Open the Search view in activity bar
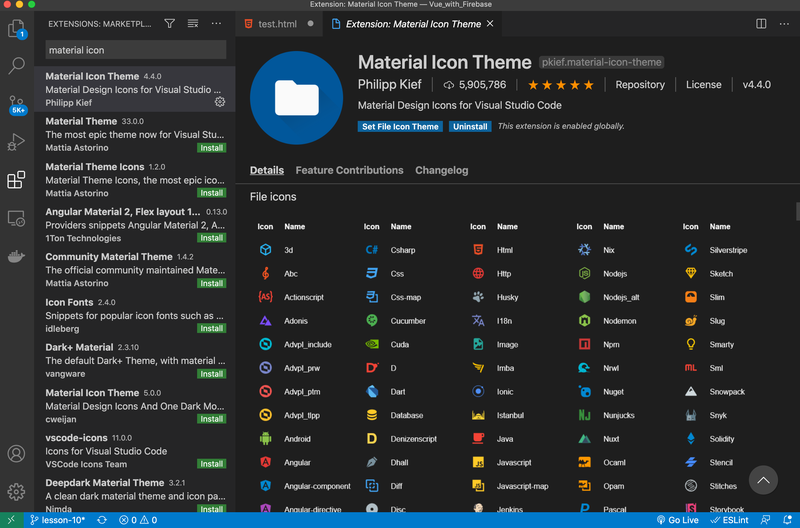 [16, 65]
